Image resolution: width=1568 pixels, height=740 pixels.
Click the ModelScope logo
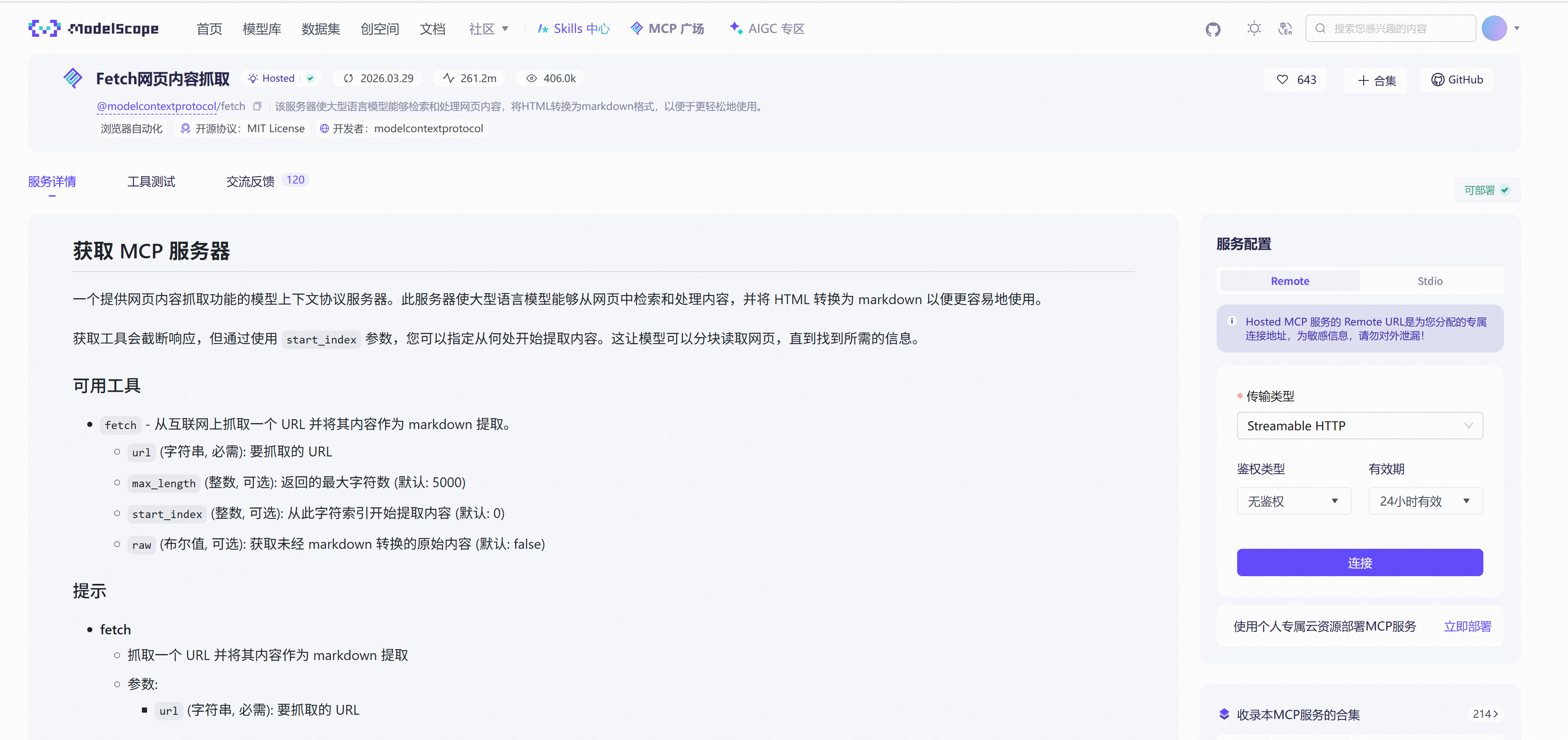(93, 29)
